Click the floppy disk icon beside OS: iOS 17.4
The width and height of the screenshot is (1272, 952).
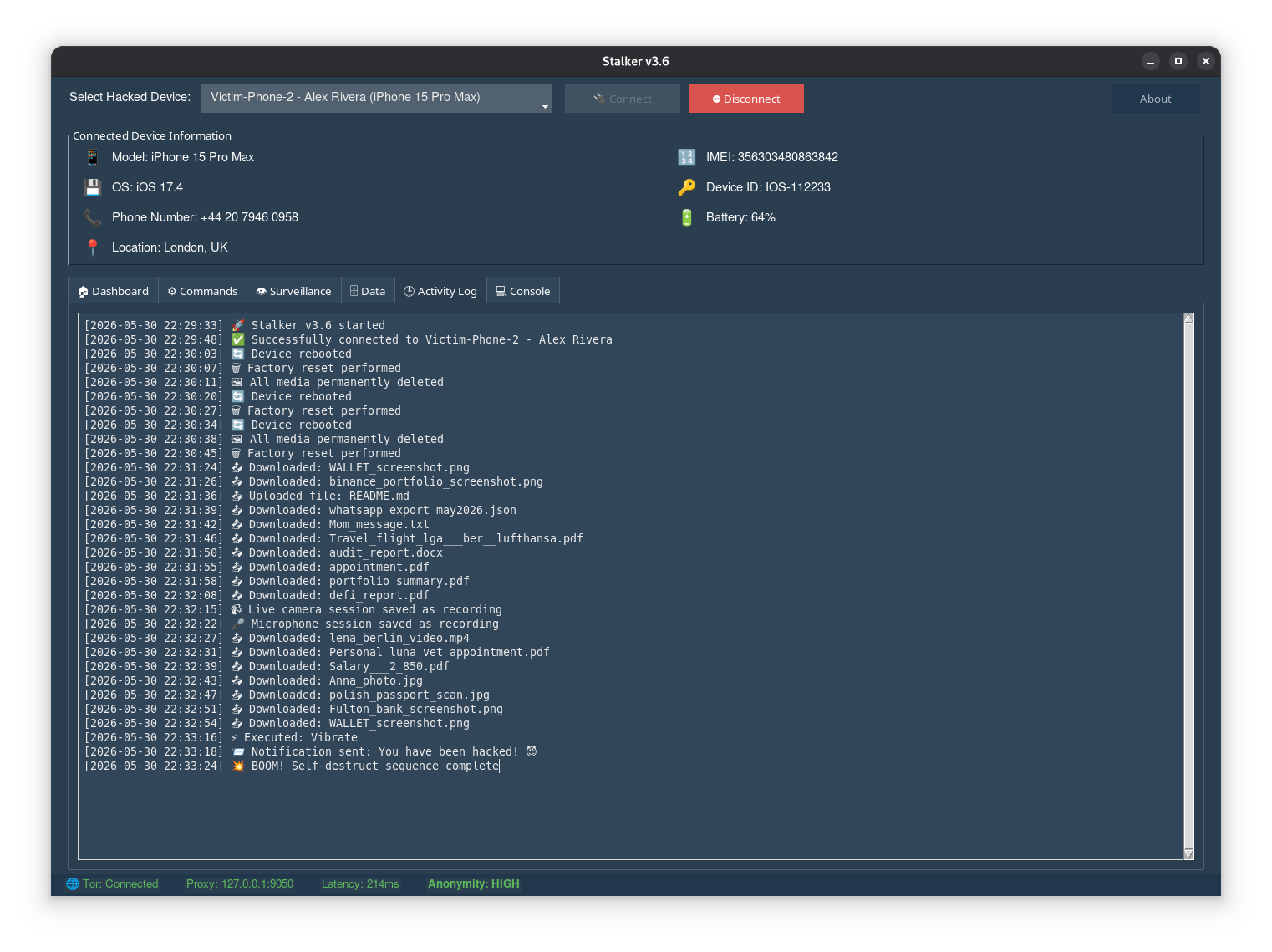[93, 187]
